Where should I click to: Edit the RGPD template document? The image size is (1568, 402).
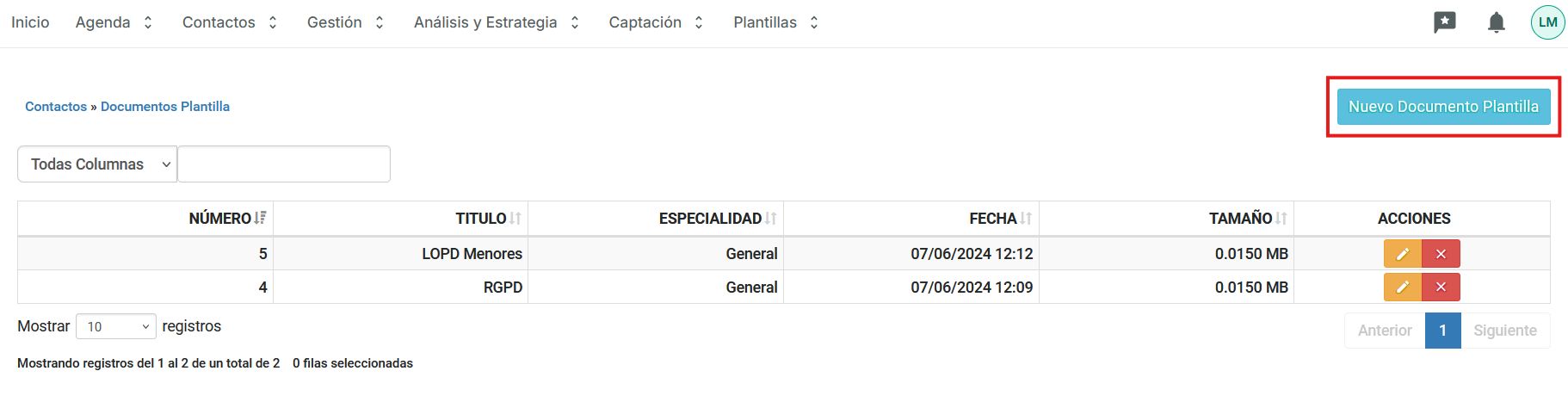1402,287
